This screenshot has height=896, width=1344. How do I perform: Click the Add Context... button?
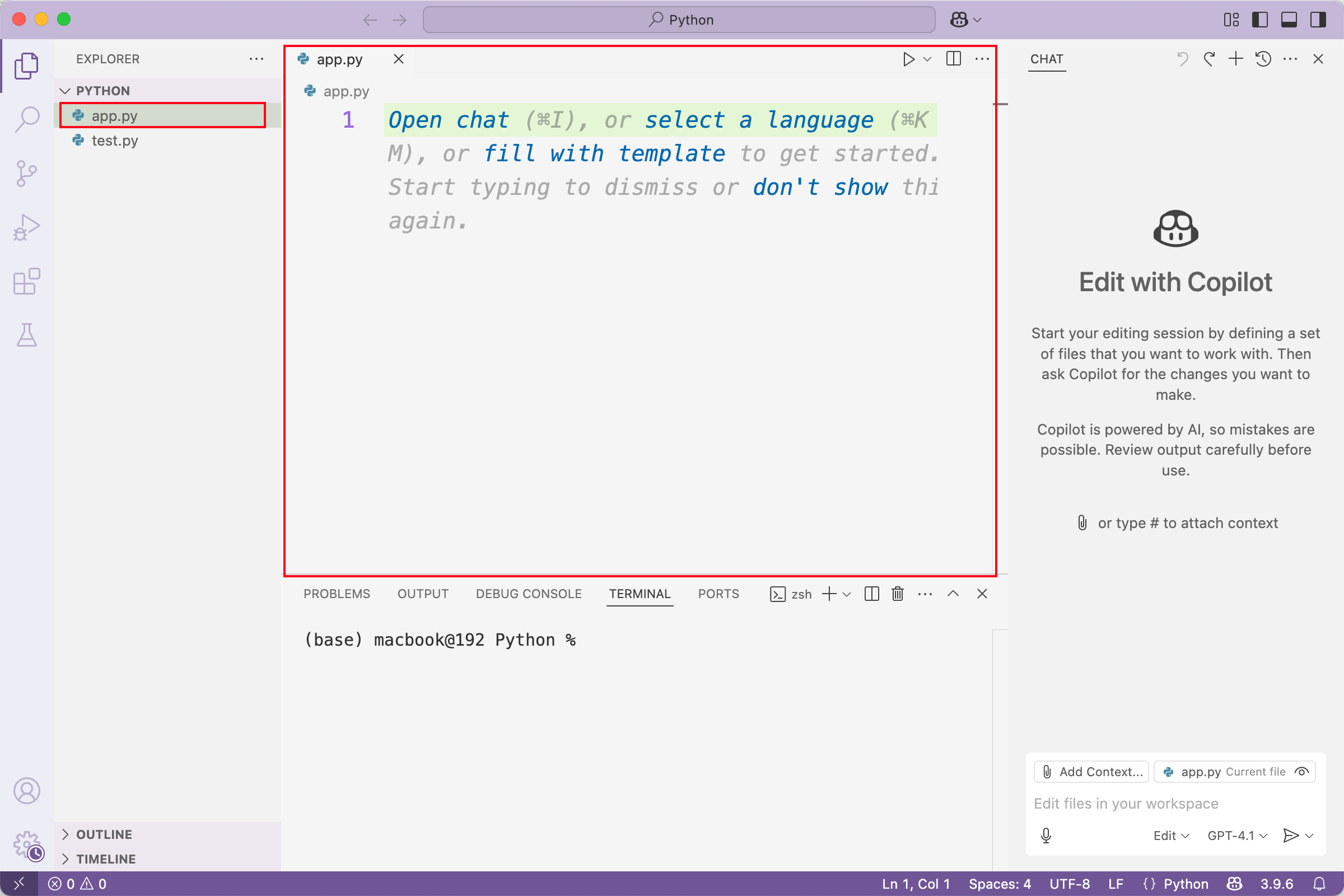1091,772
